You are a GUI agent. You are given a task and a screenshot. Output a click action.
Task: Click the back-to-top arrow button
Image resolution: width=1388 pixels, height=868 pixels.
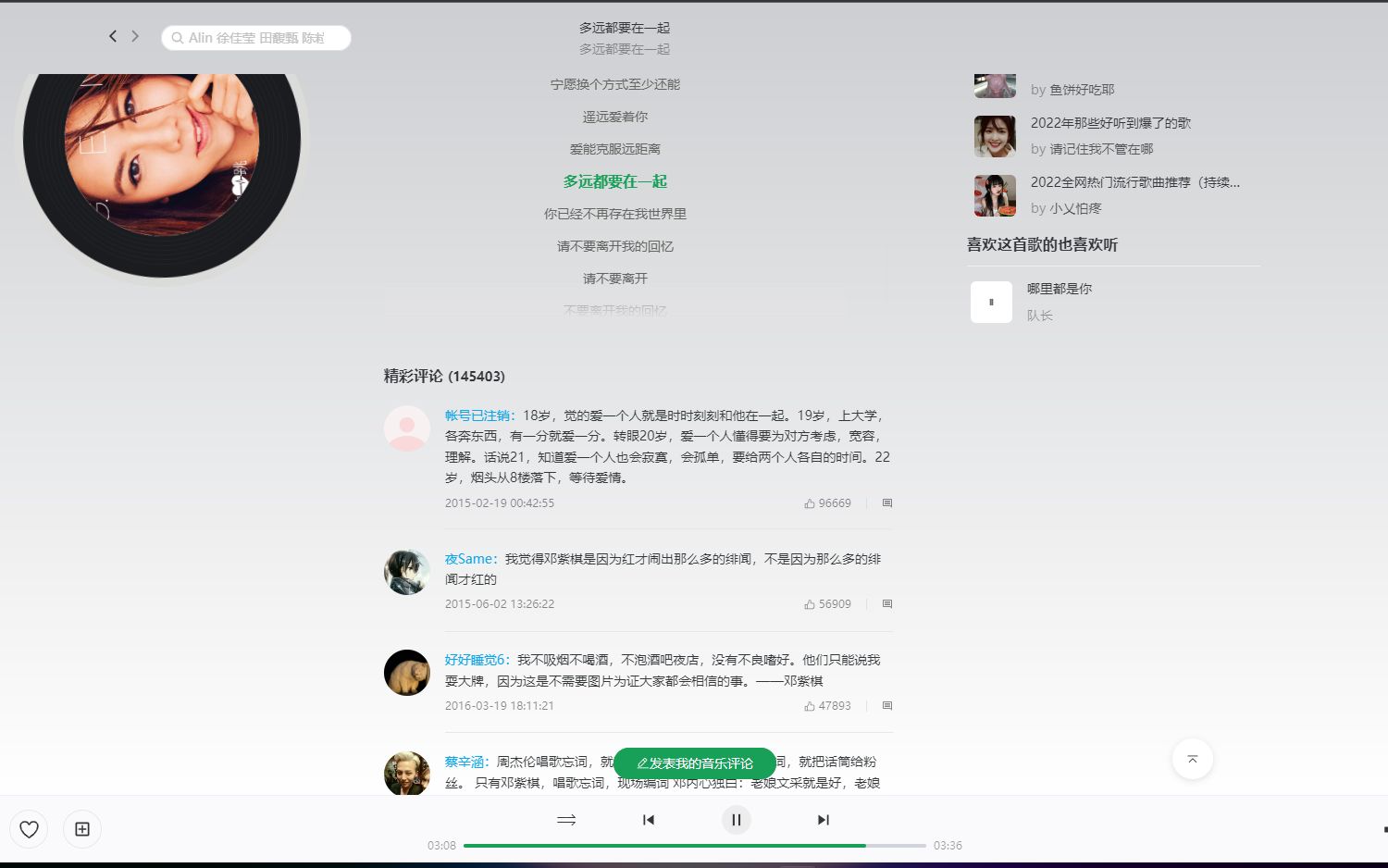[x=1193, y=759]
